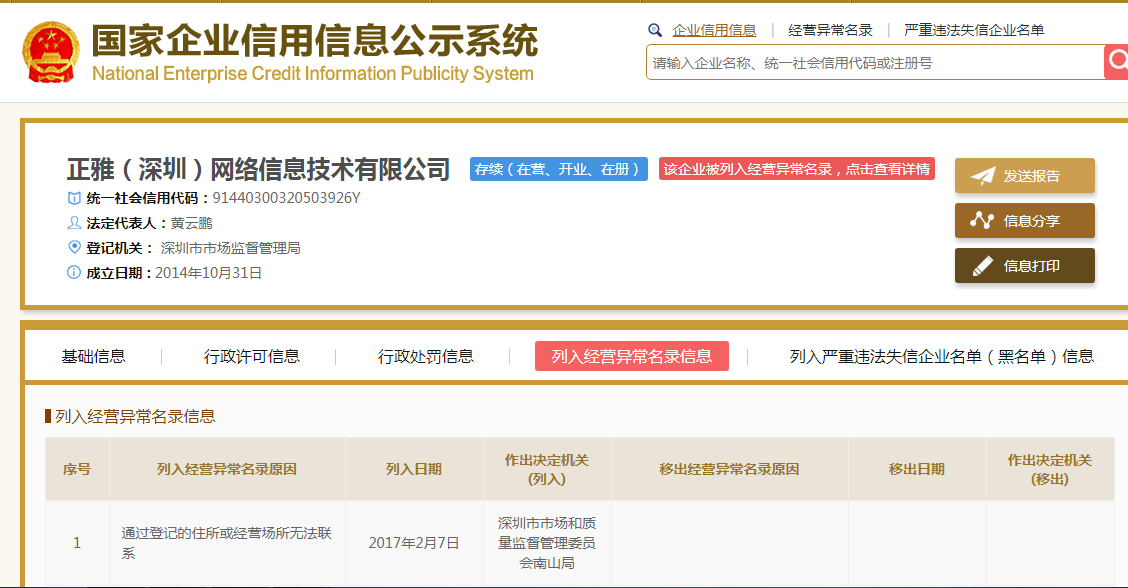Click the company name 正雅（深圳）网络信息技术有限公司
The height and width of the screenshot is (588, 1128).
coord(258,170)
